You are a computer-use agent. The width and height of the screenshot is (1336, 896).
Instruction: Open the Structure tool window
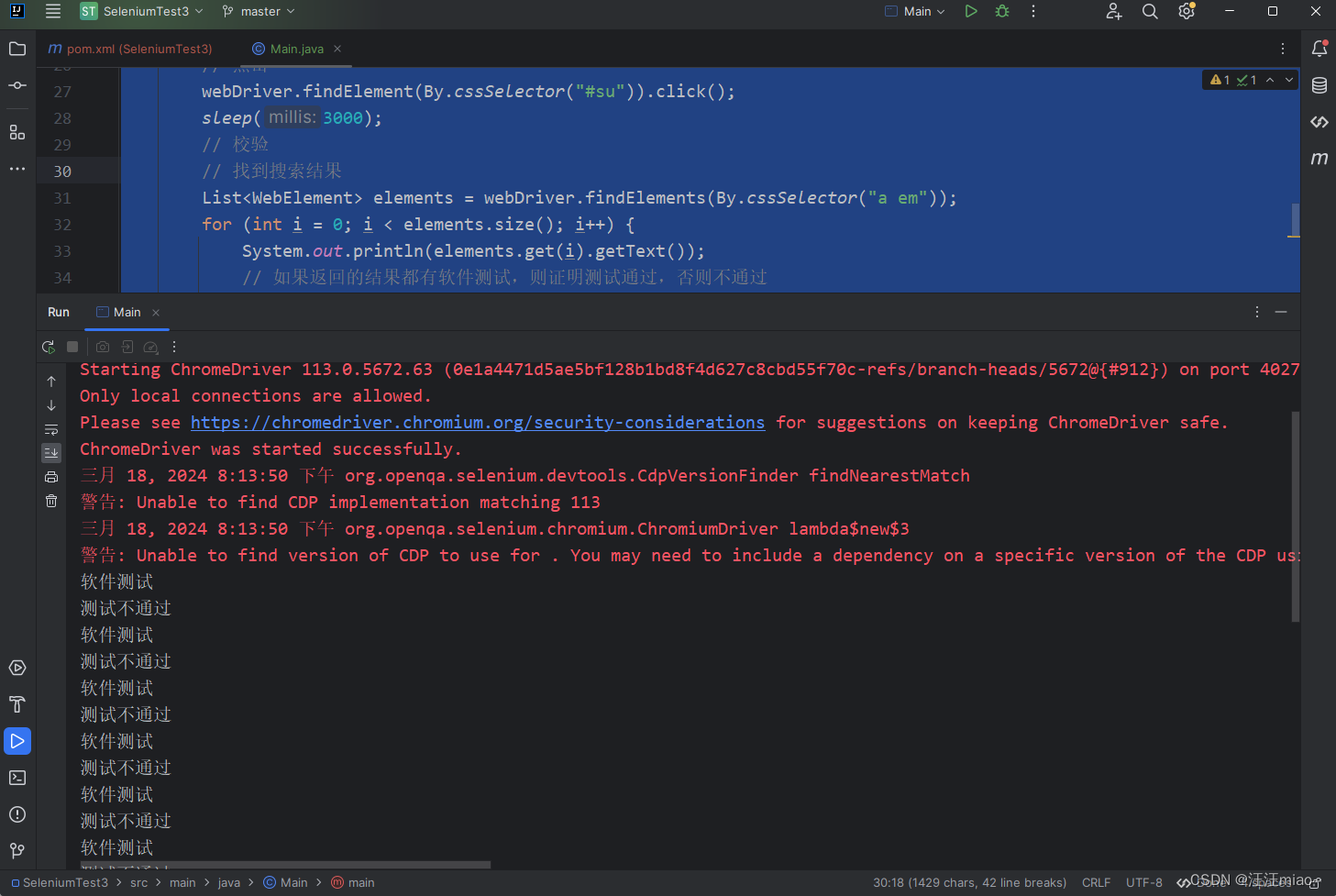coord(17,132)
